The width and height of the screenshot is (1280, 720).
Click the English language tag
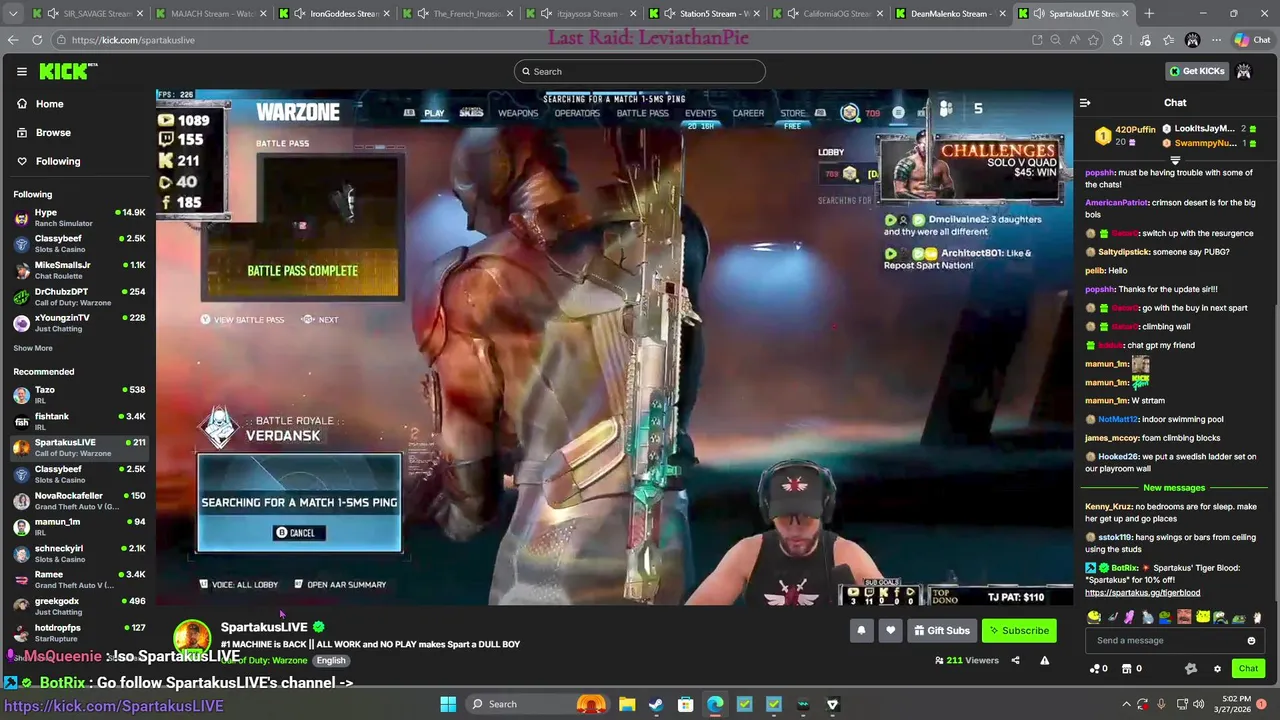331,661
